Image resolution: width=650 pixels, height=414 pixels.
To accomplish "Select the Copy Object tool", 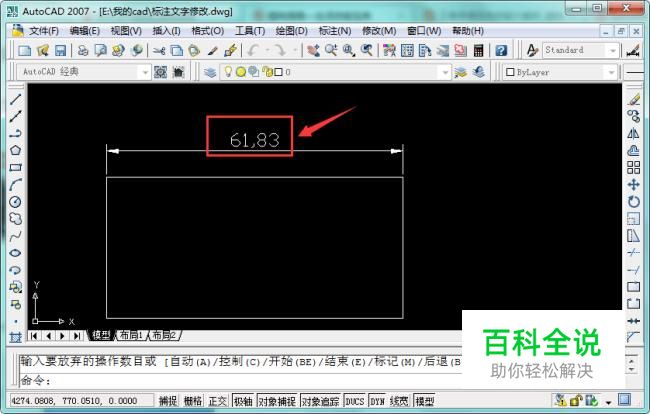I will 633,116.
